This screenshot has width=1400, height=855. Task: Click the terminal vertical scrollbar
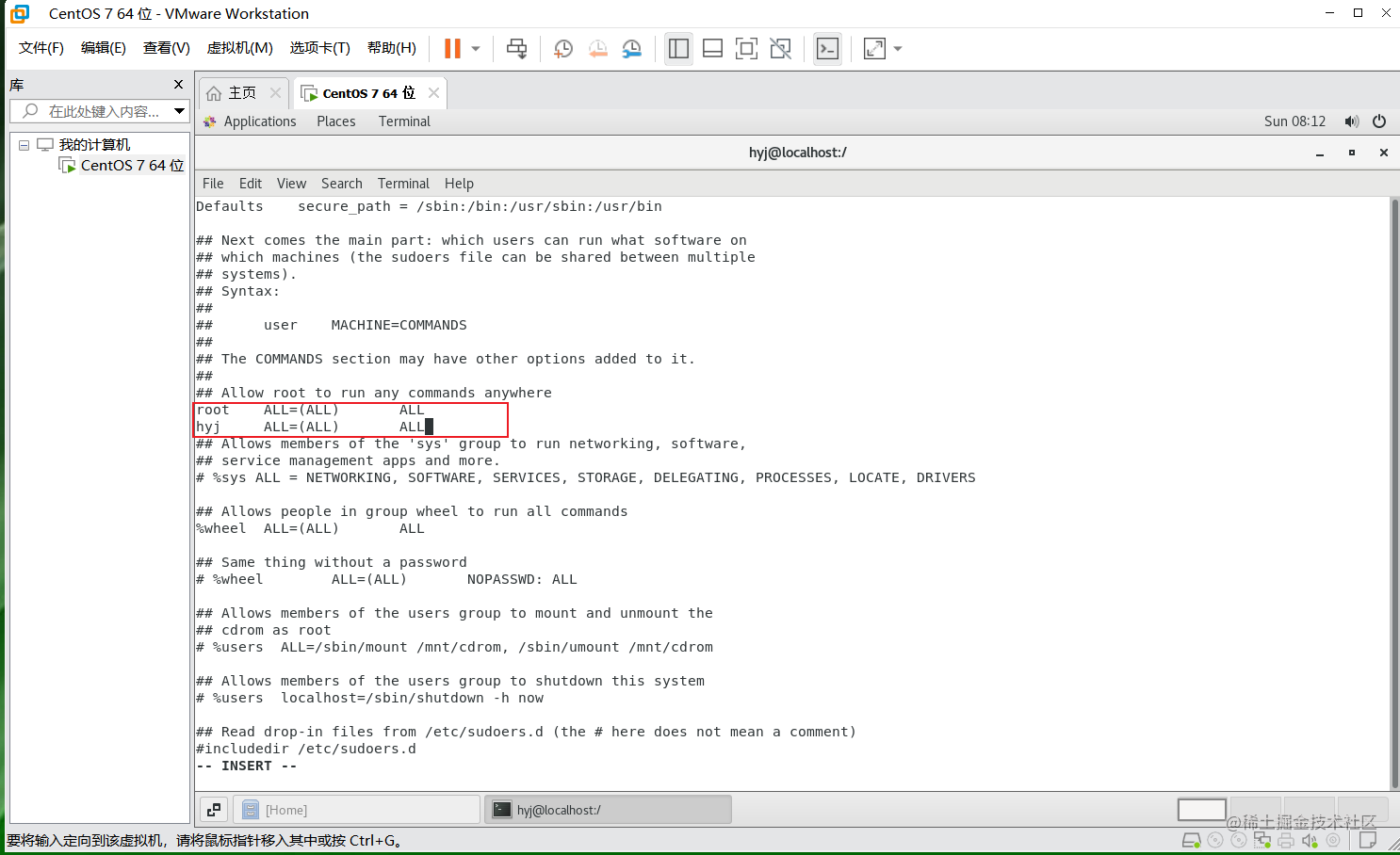point(1395,492)
